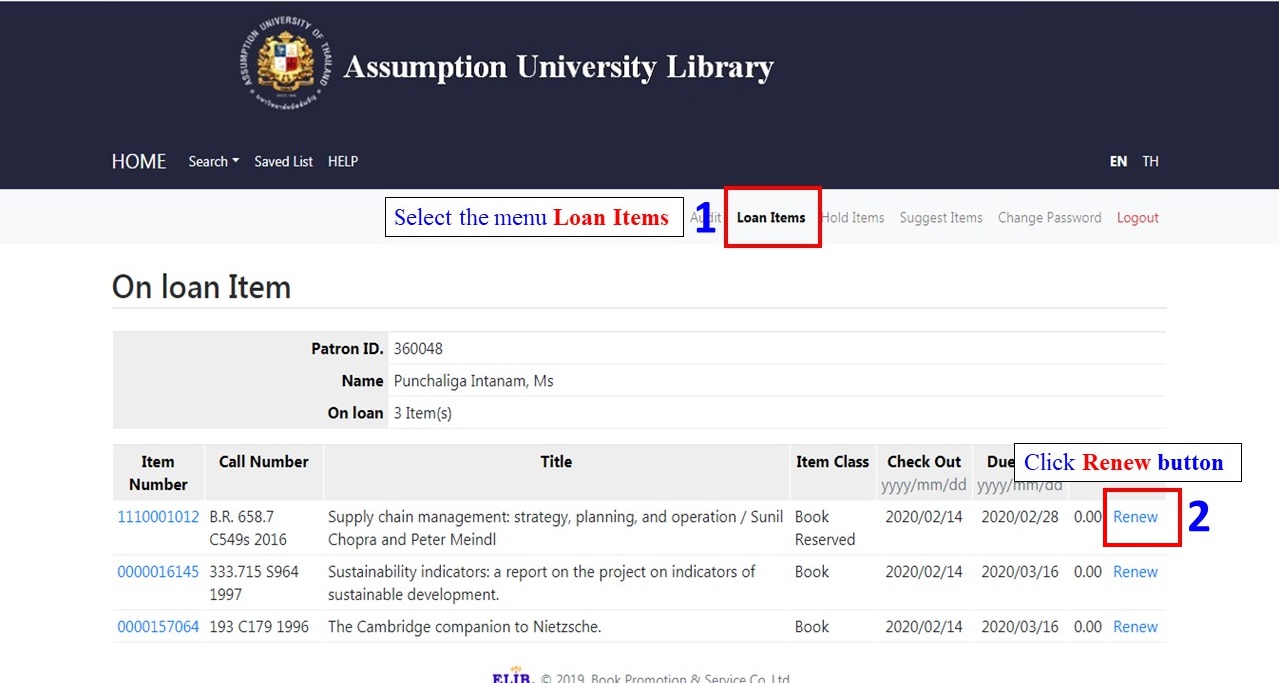
Task: Open item number 0000157064
Action: click(158, 627)
